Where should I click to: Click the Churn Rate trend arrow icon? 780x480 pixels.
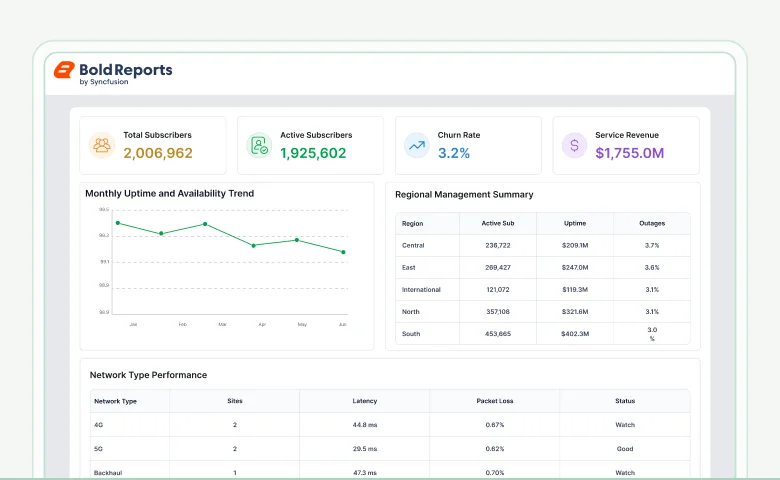click(417, 145)
